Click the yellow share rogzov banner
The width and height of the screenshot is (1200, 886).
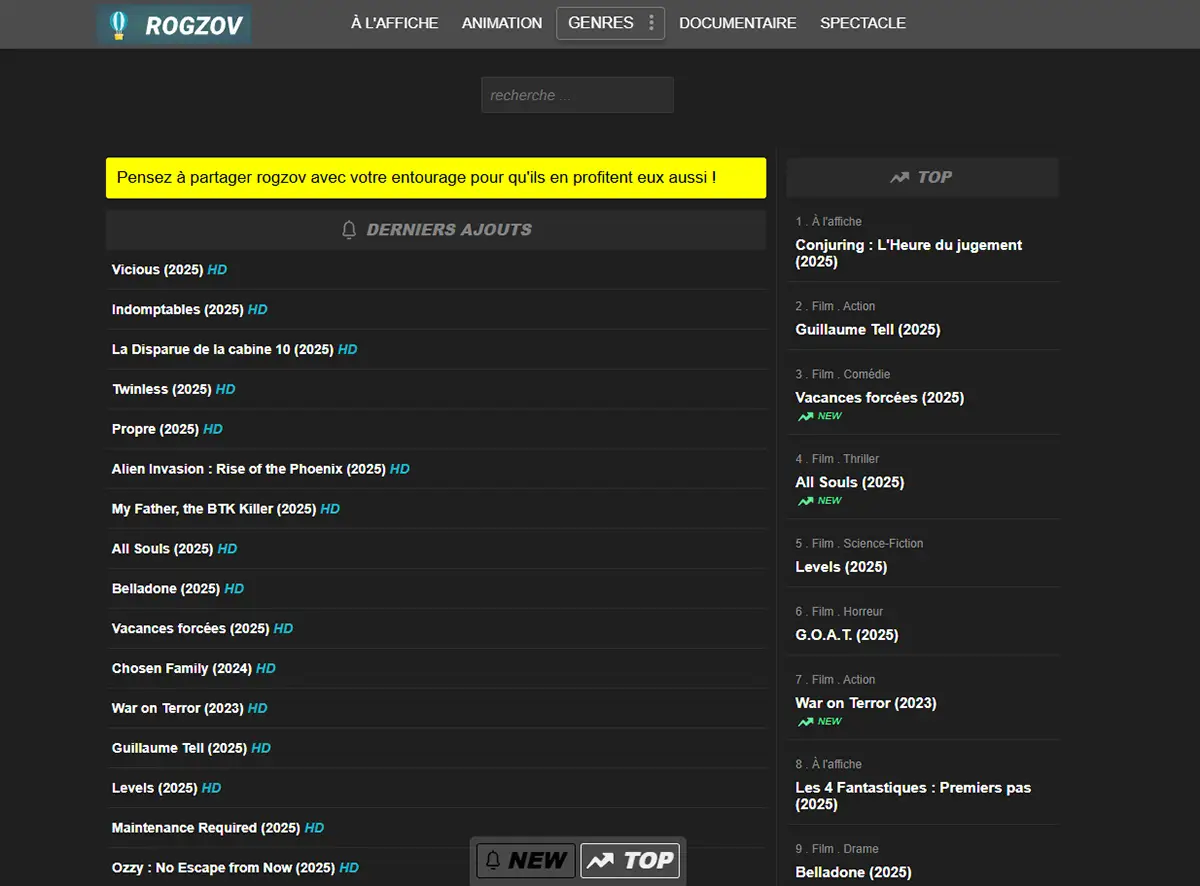click(x=436, y=178)
